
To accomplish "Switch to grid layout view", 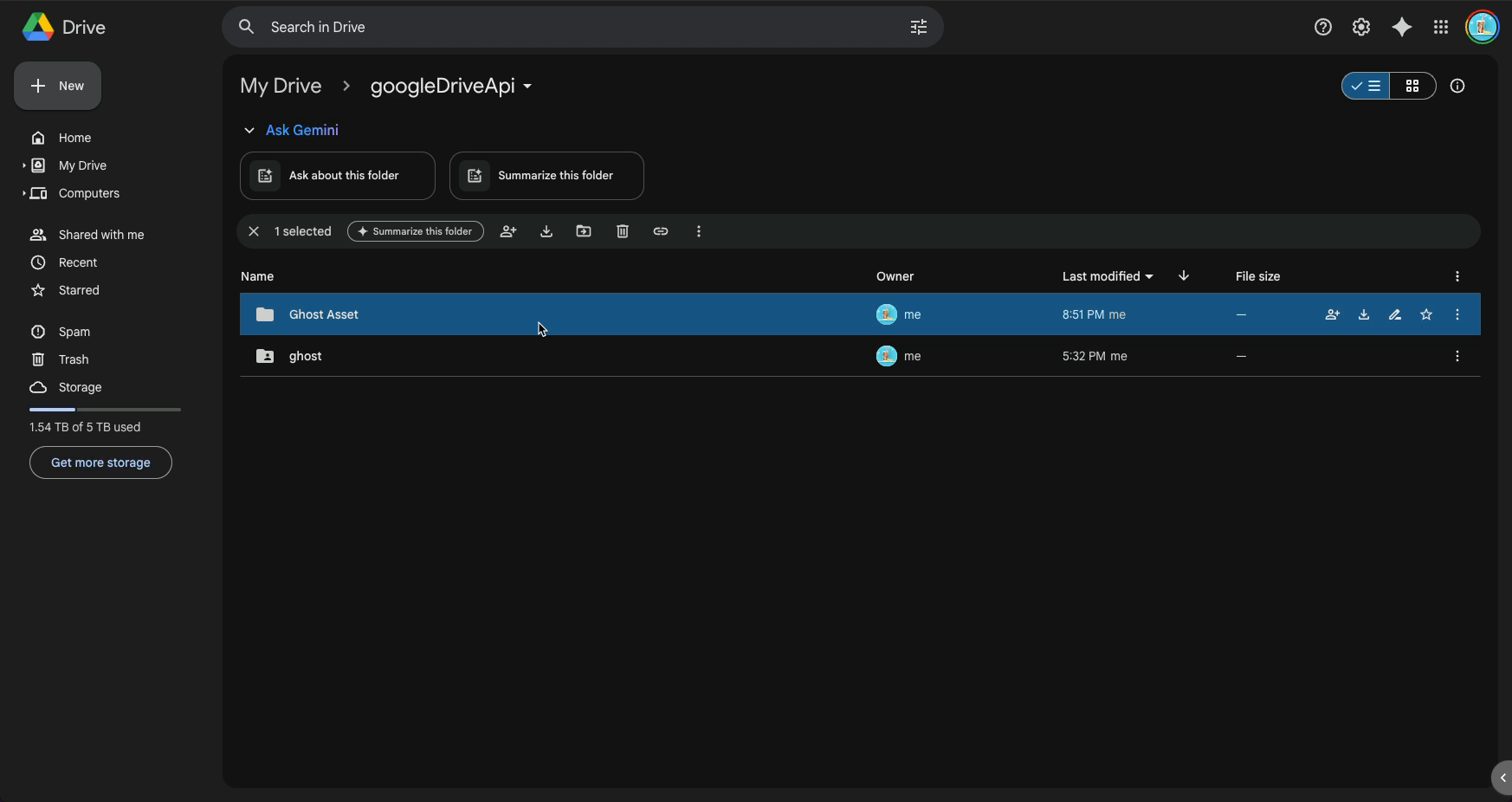I will [1412, 86].
